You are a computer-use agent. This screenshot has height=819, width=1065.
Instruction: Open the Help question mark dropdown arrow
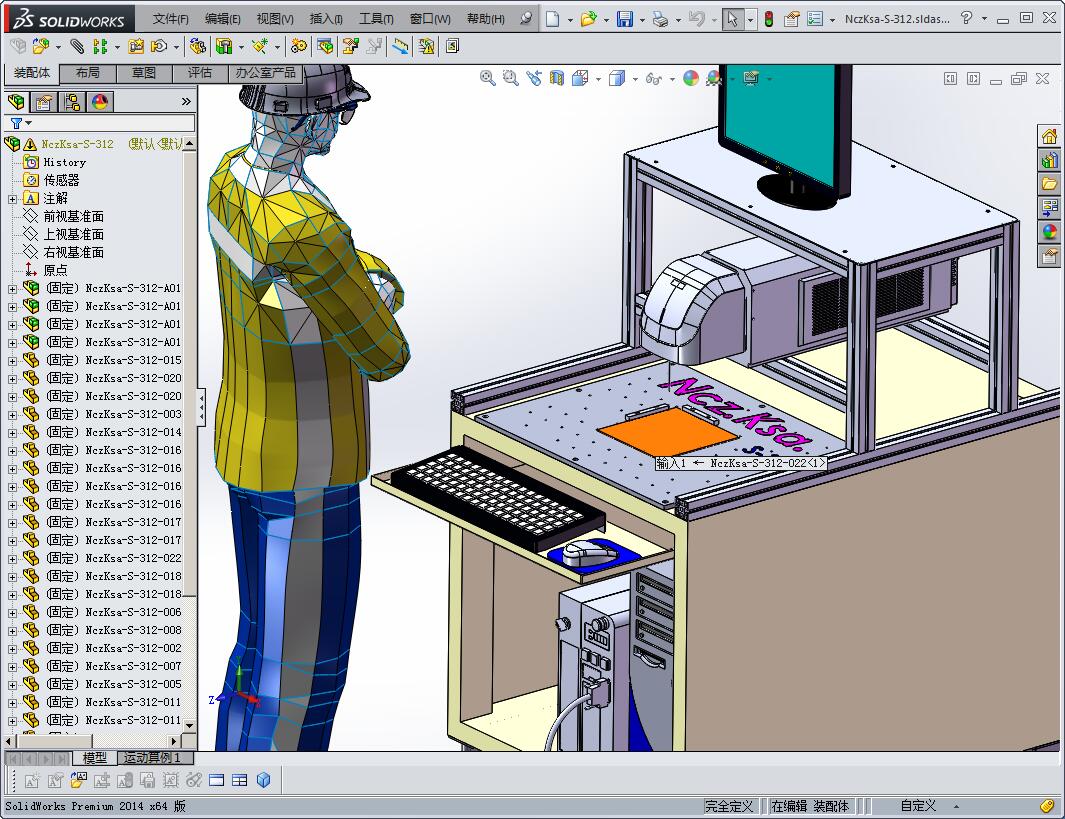point(984,19)
